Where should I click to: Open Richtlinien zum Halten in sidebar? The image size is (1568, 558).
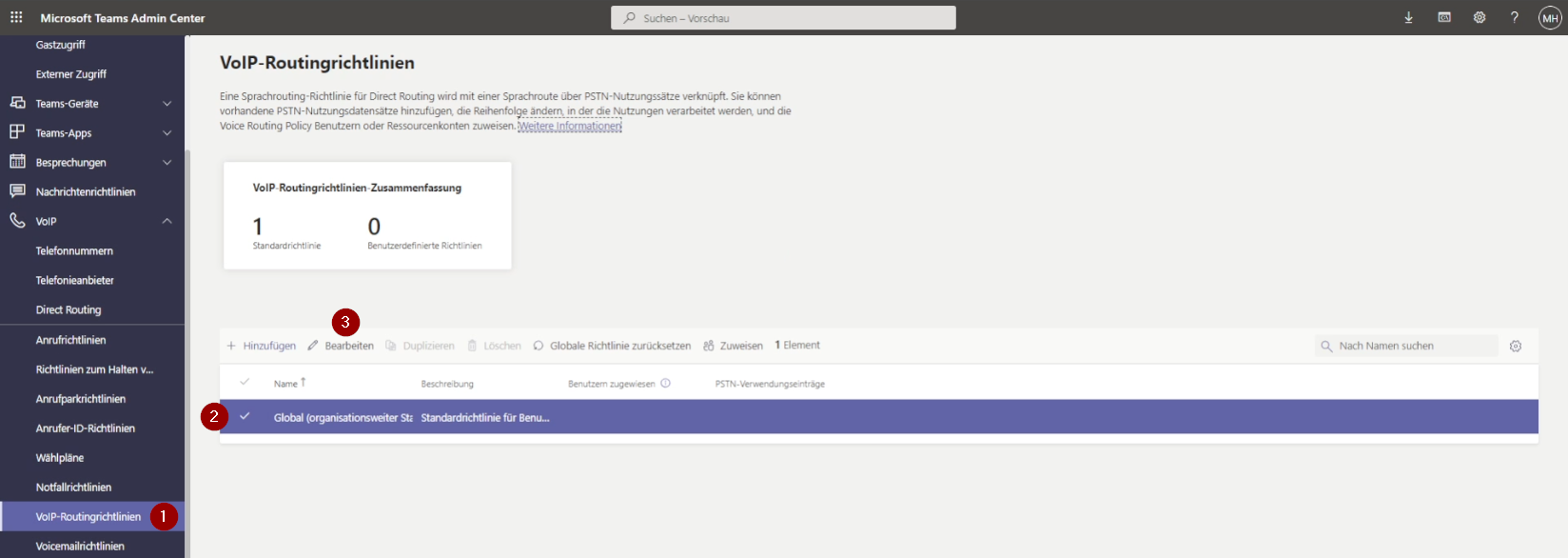coord(94,369)
